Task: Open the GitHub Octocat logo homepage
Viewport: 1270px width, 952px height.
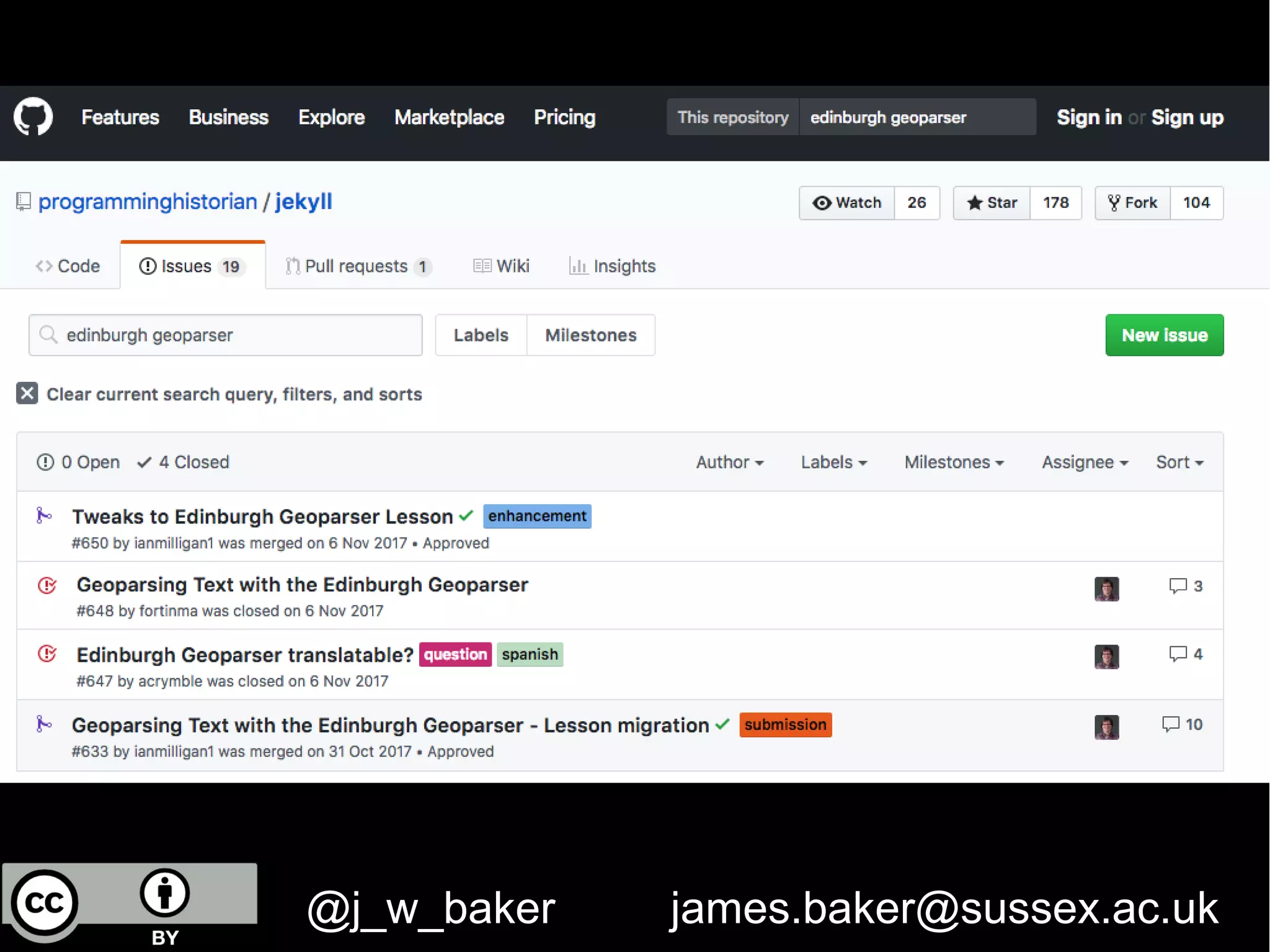Action: pyautogui.click(x=33, y=116)
